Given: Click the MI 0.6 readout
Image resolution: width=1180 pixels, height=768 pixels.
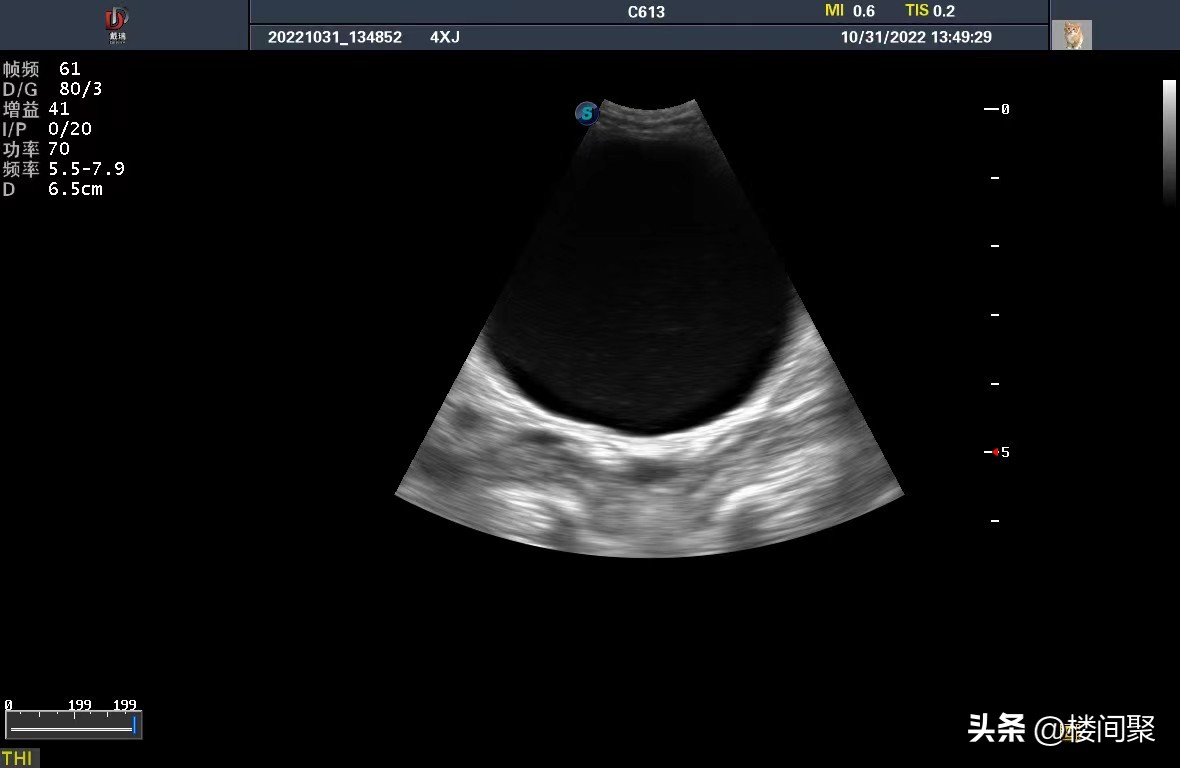Looking at the screenshot, I should click(850, 11).
